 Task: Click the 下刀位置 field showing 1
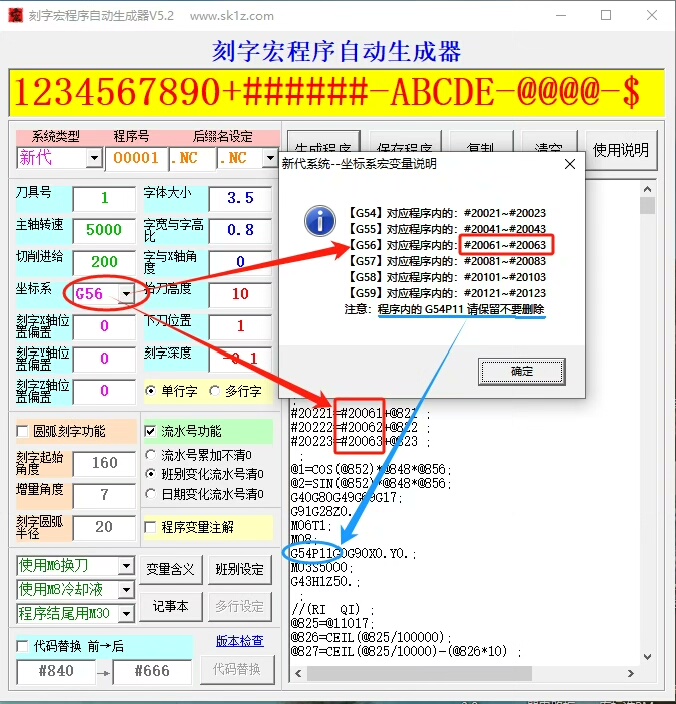pos(240,326)
